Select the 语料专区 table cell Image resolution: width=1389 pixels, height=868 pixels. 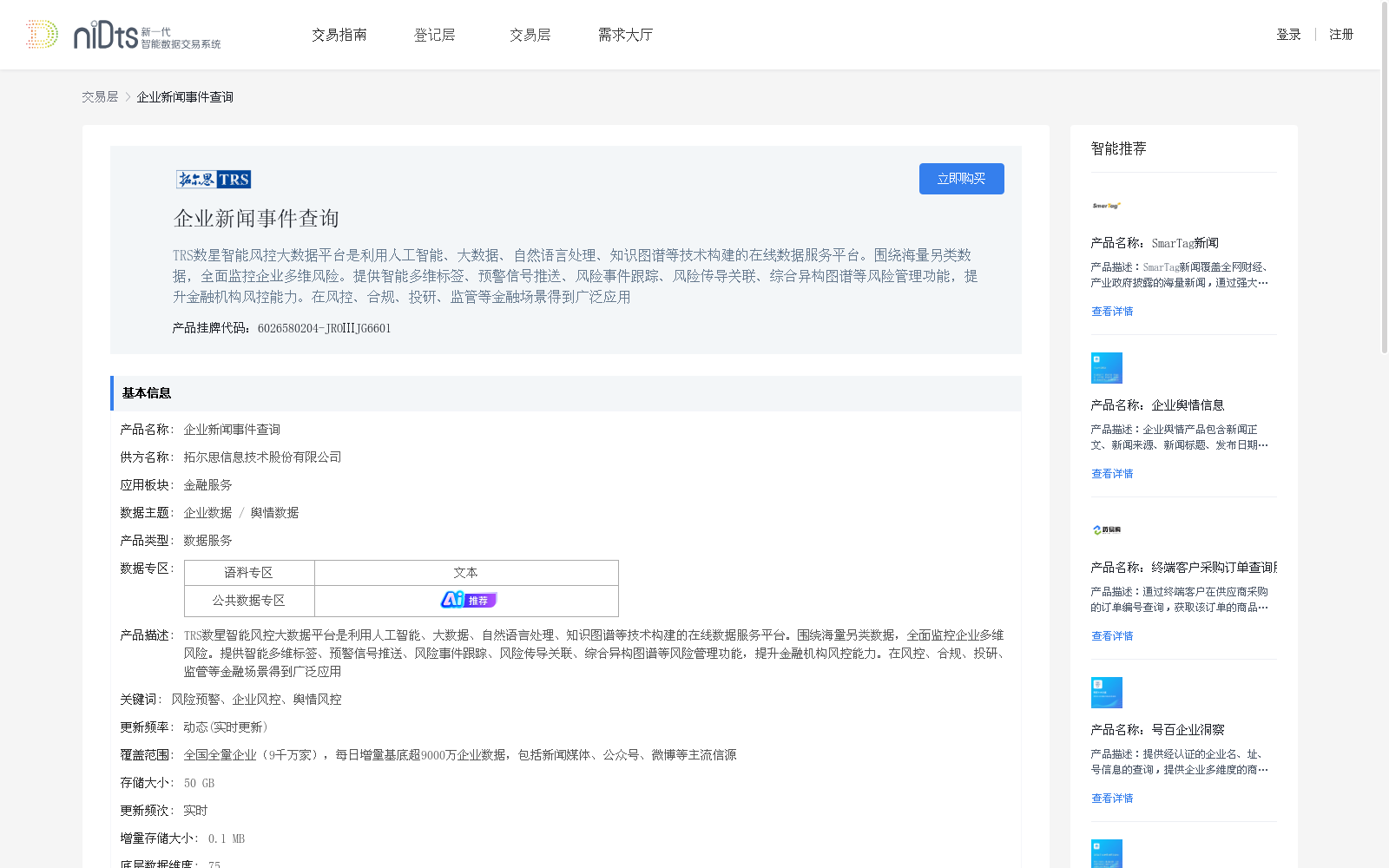tap(249, 573)
